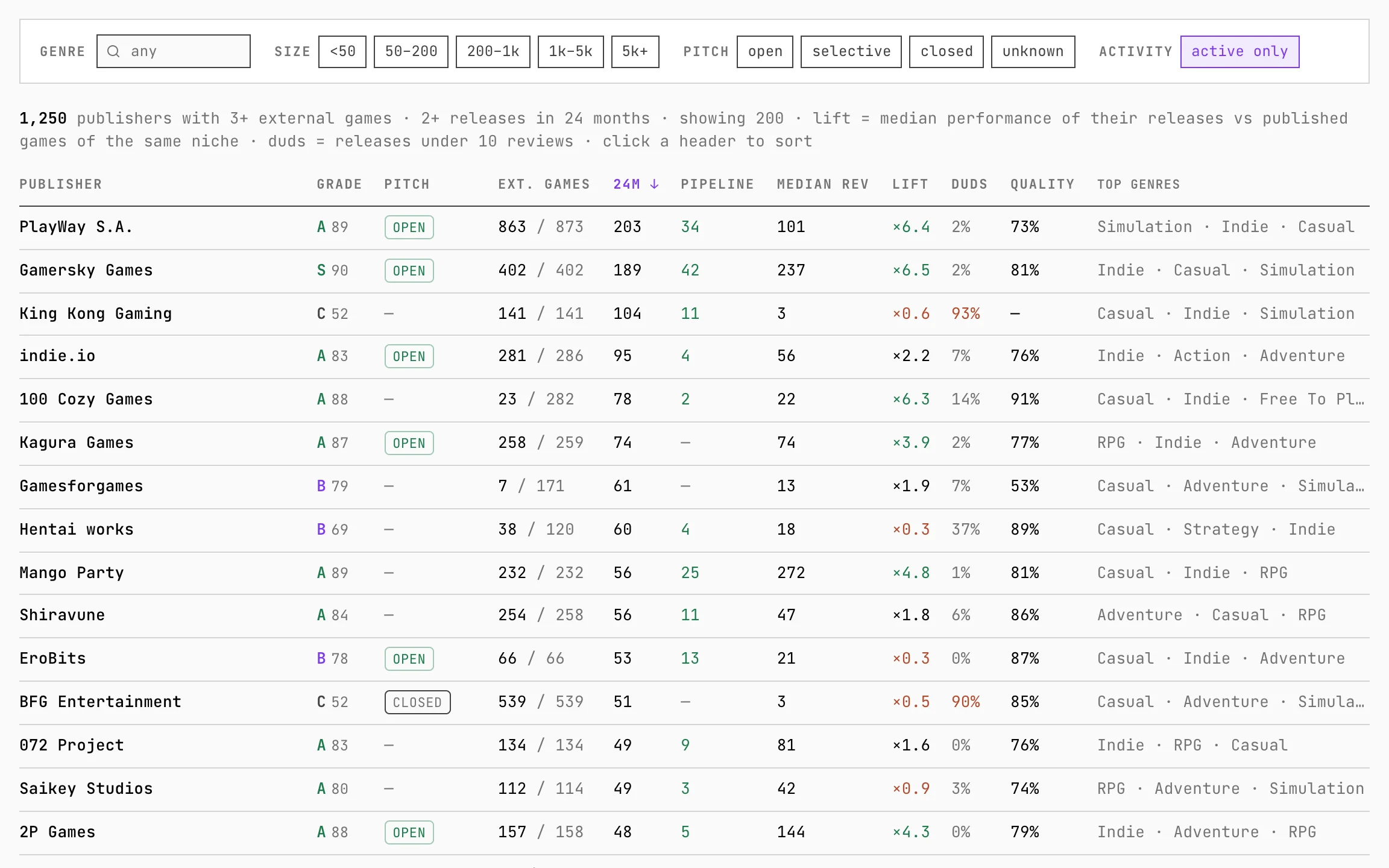The height and width of the screenshot is (868, 1389).
Task: Click the S 90 grade for Gamersky Games
Action: click(x=332, y=270)
